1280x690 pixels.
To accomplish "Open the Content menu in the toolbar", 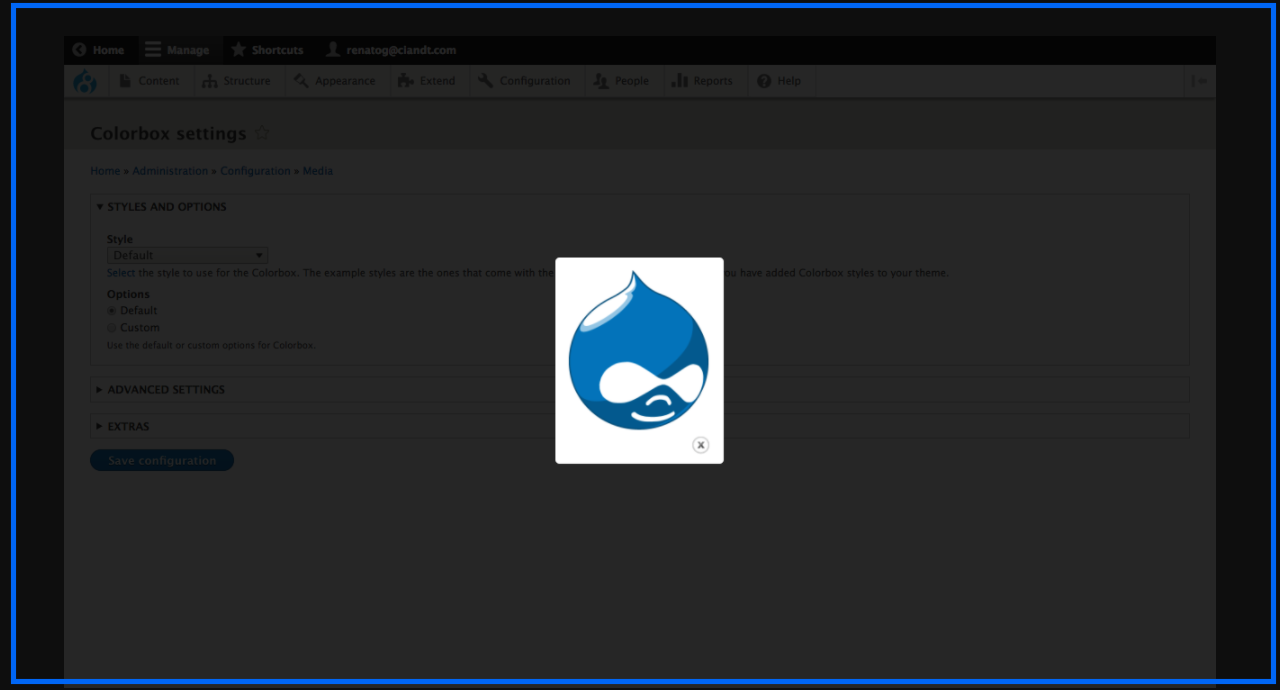I will tap(149, 81).
